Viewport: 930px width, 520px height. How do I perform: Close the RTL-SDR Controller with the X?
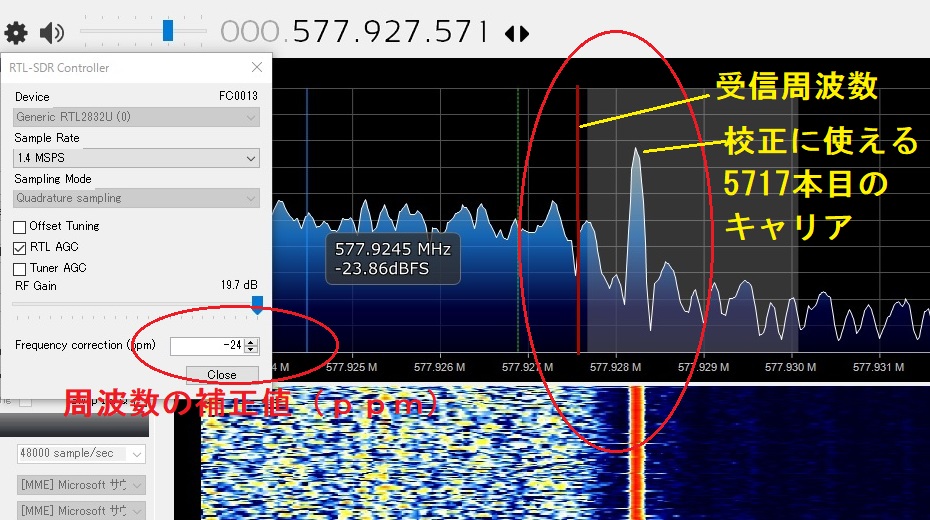[257, 67]
